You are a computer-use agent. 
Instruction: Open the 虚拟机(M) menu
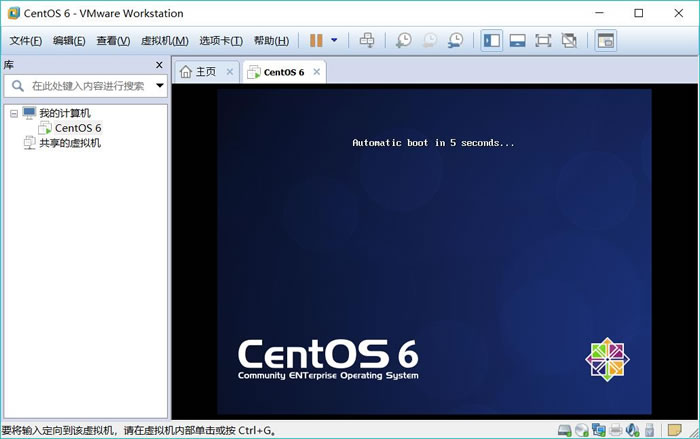[164, 41]
